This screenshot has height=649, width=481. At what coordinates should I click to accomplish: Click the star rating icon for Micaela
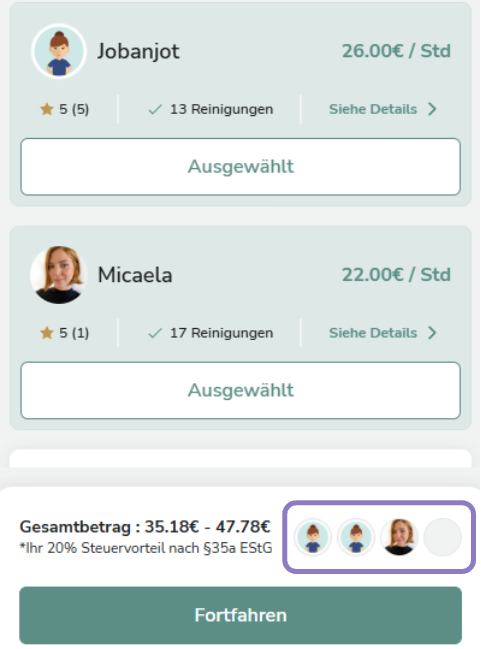[47, 333]
